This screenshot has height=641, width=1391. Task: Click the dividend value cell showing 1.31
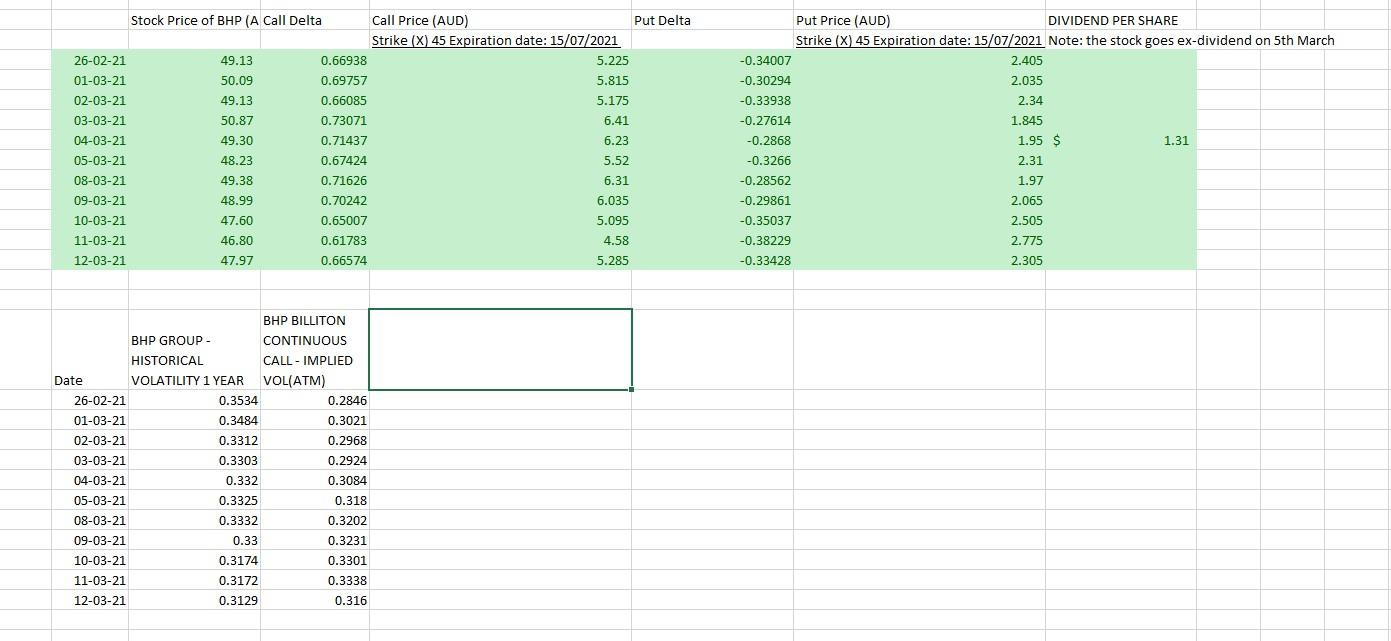pos(1120,140)
